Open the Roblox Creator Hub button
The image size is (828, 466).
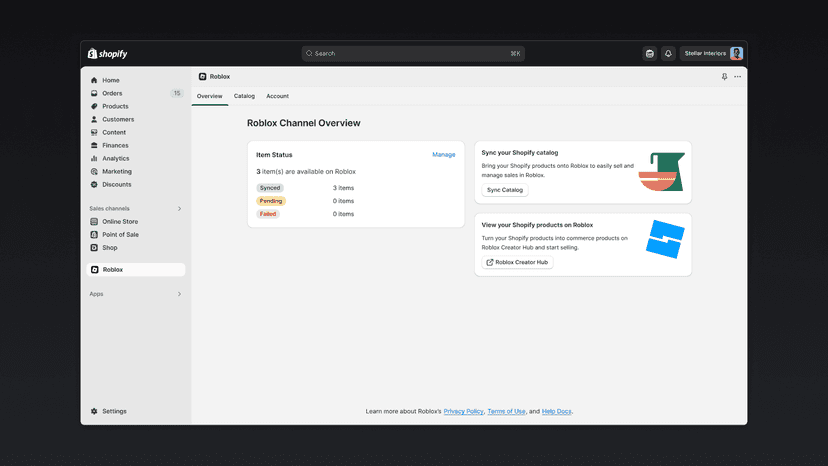517,262
